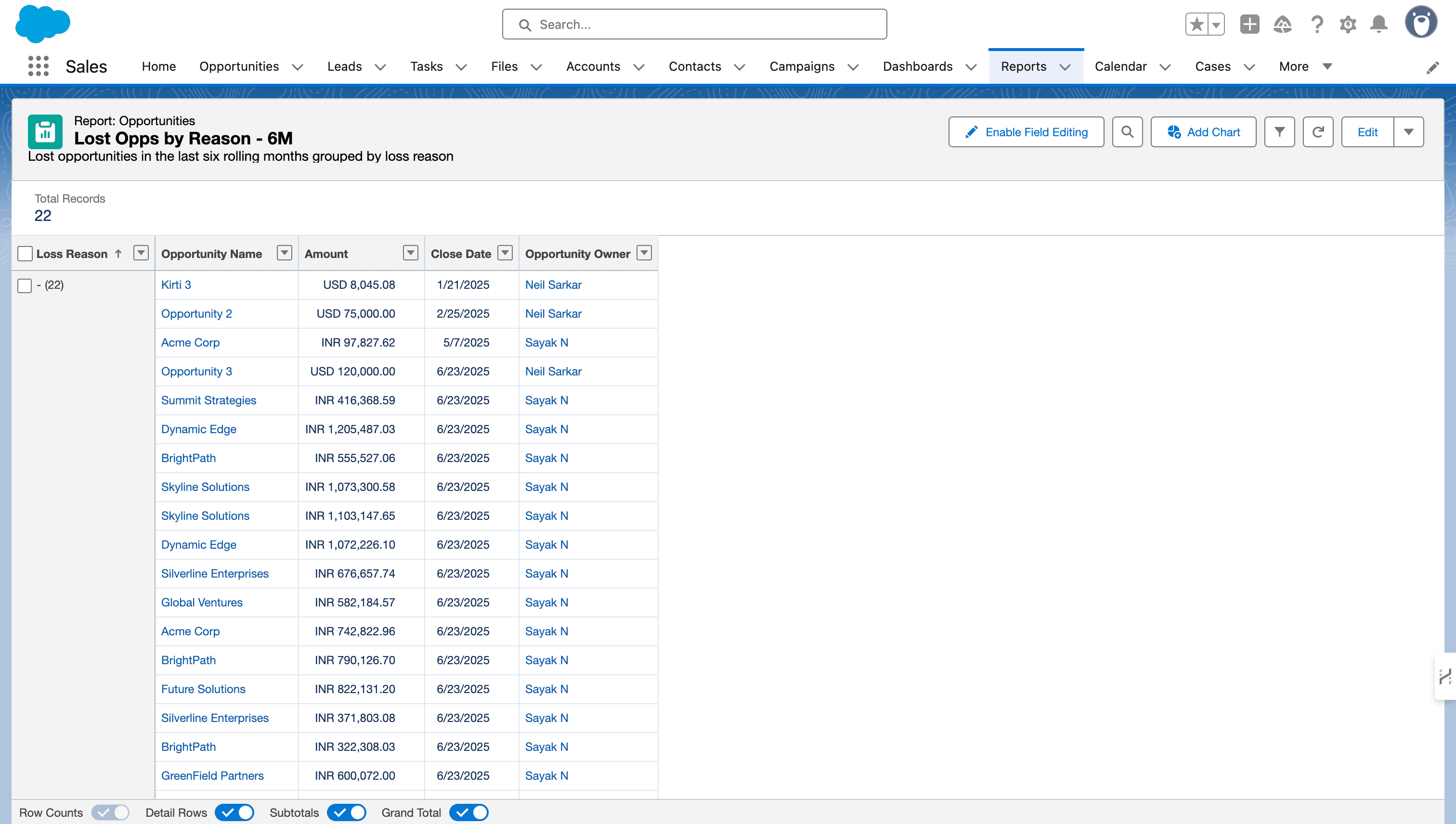Focus the global Search field
Screen dimensions: 1456x824
coord(694,25)
